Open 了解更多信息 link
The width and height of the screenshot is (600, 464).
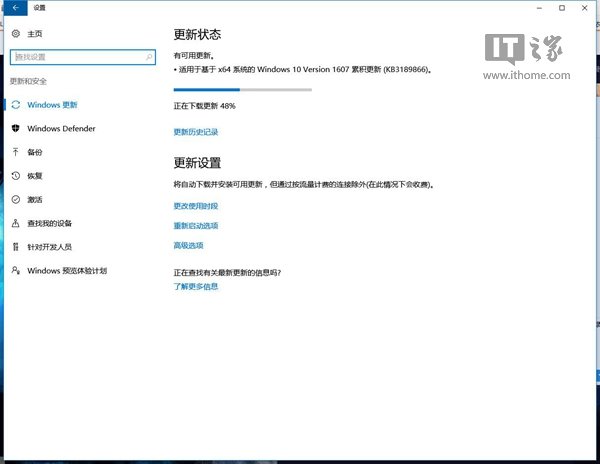(x=196, y=286)
